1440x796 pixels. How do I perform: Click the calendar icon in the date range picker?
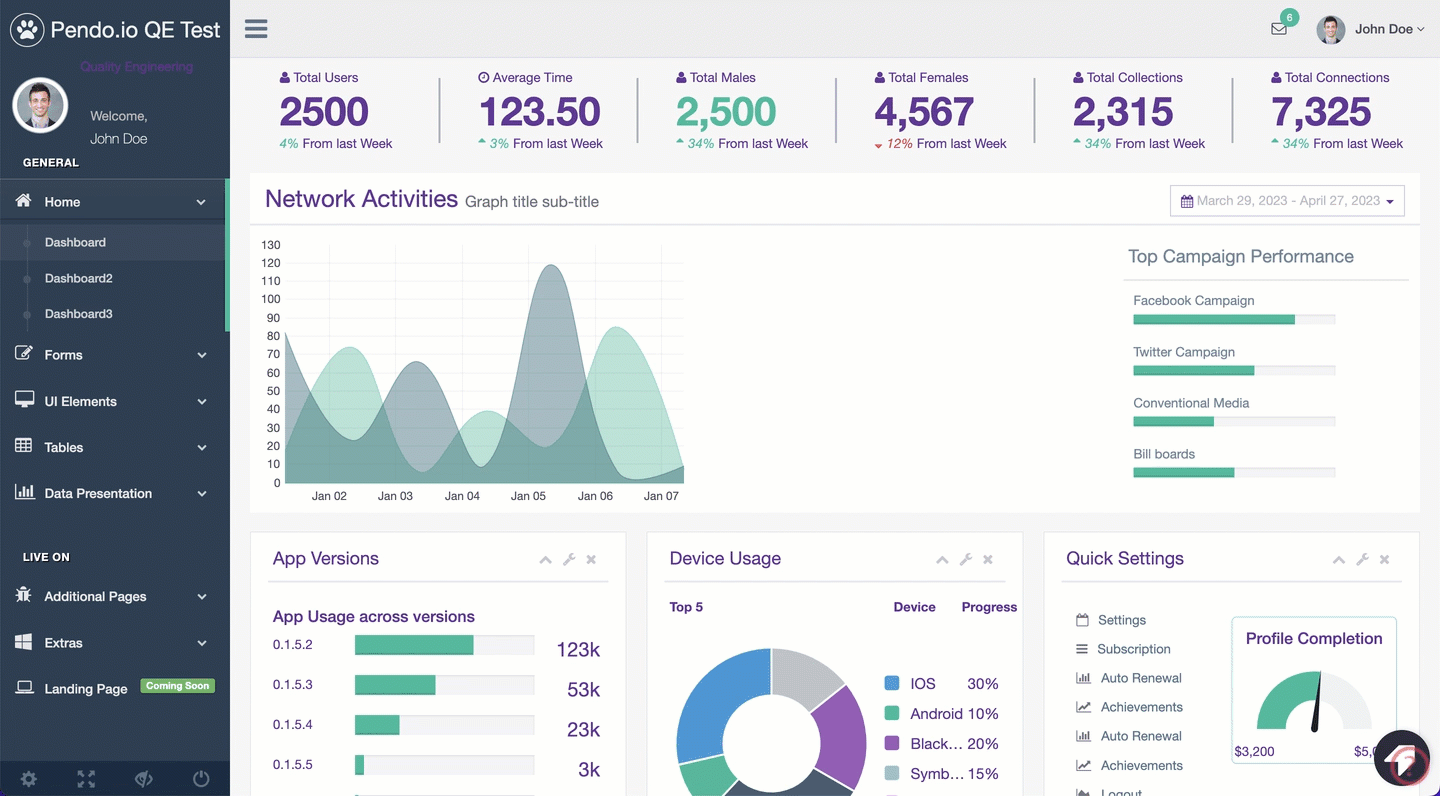click(x=1187, y=201)
